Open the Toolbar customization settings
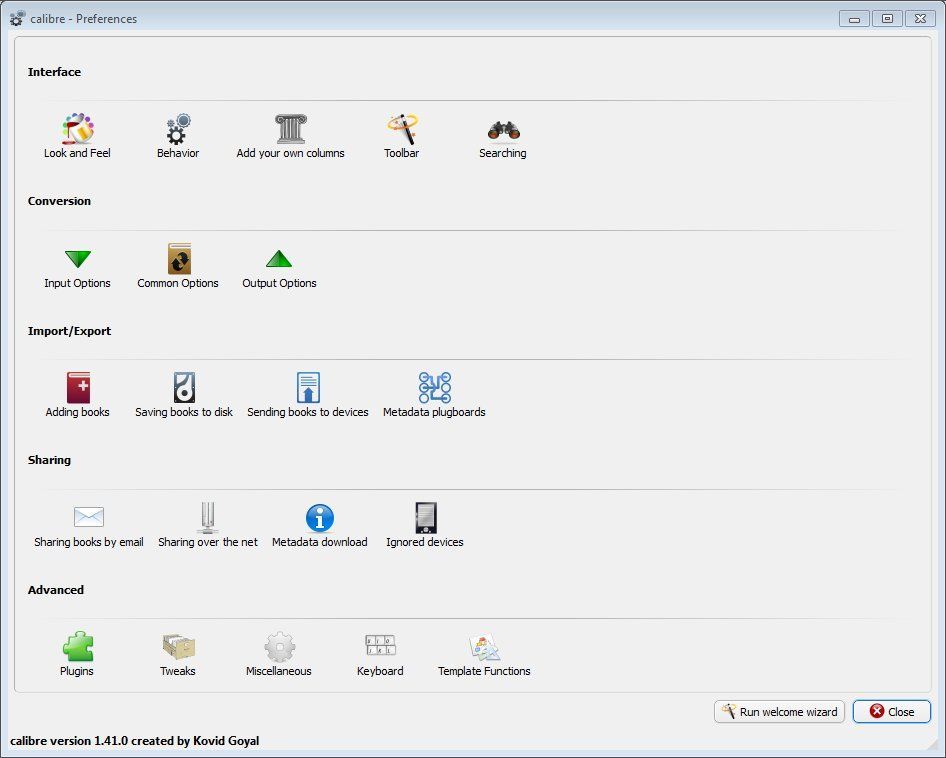Screen dimensions: 946x758 [x=401, y=130]
